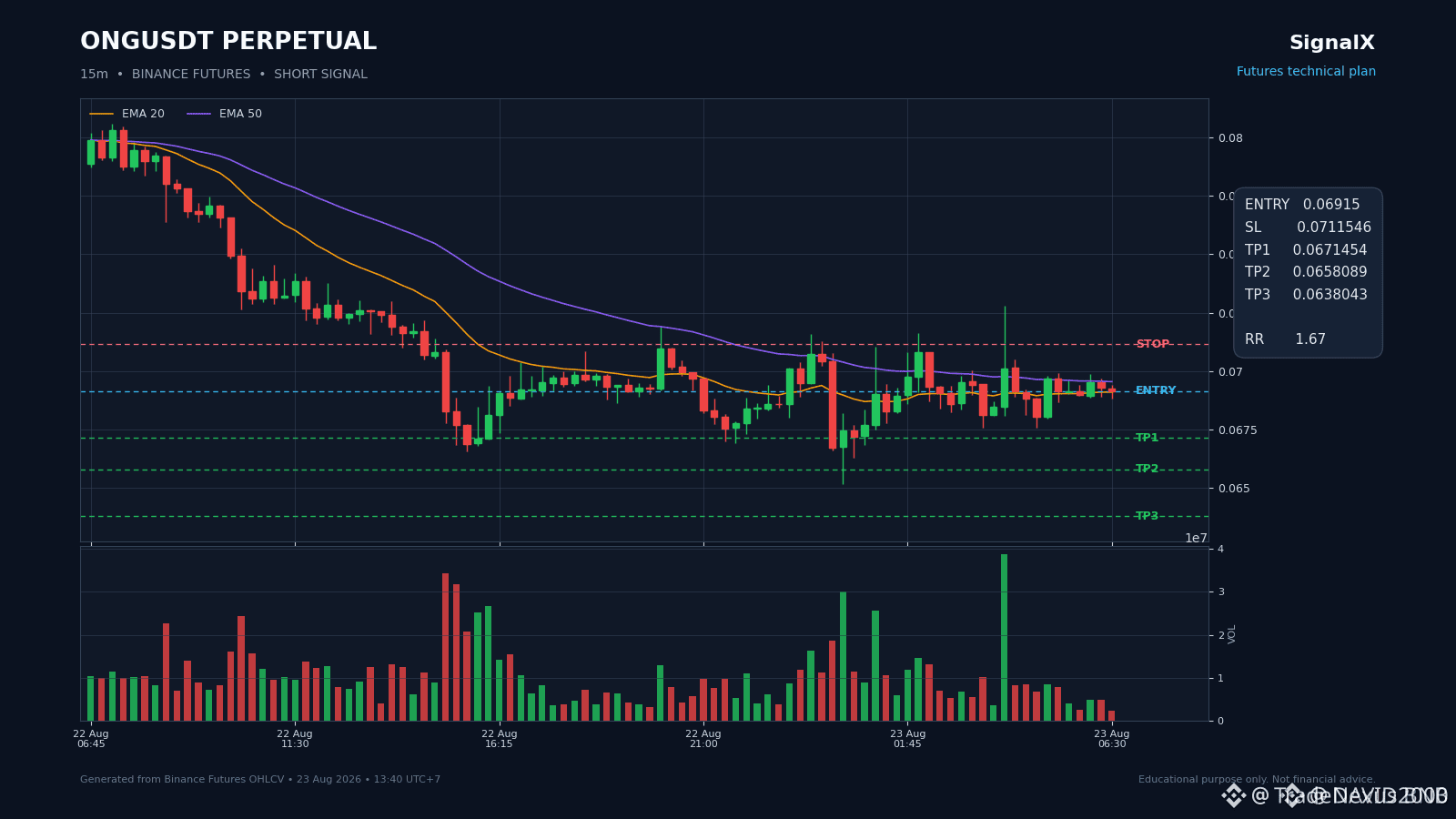Click the 22 Aug 11:30 time axis label
Viewport: 1456px width, 819px height.
pyautogui.click(x=295, y=739)
